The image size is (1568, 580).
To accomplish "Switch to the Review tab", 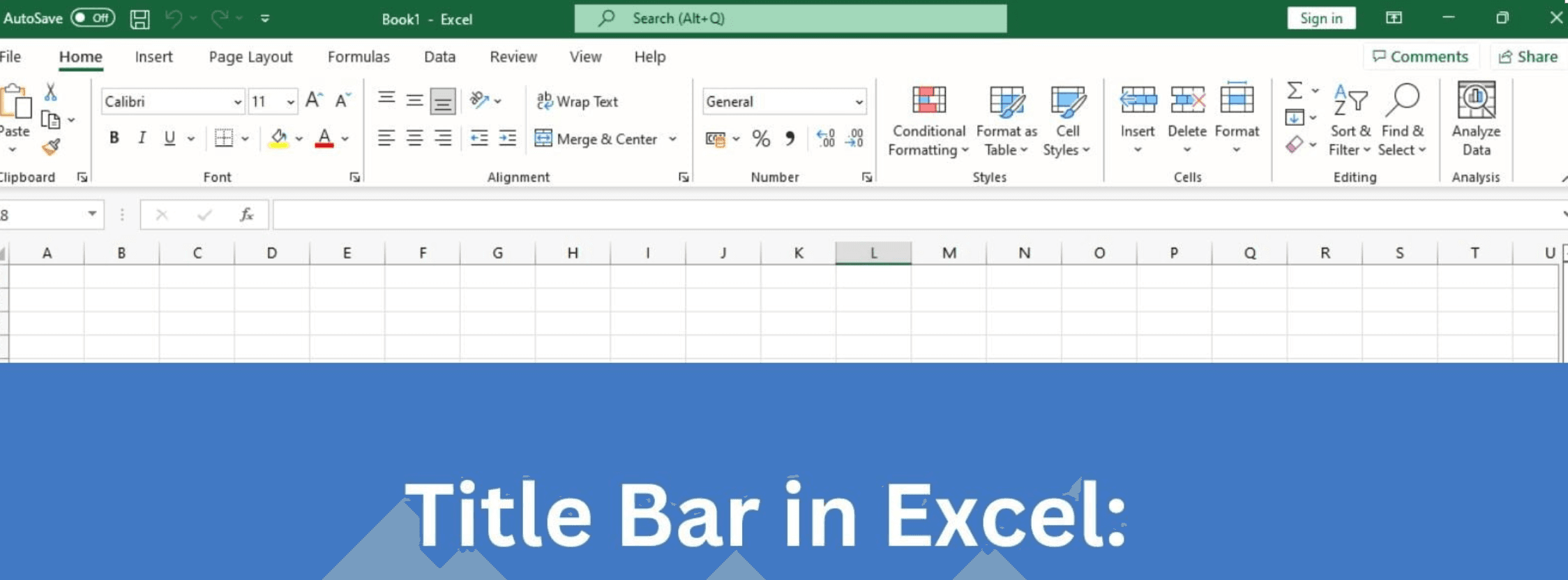I will pyautogui.click(x=513, y=57).
